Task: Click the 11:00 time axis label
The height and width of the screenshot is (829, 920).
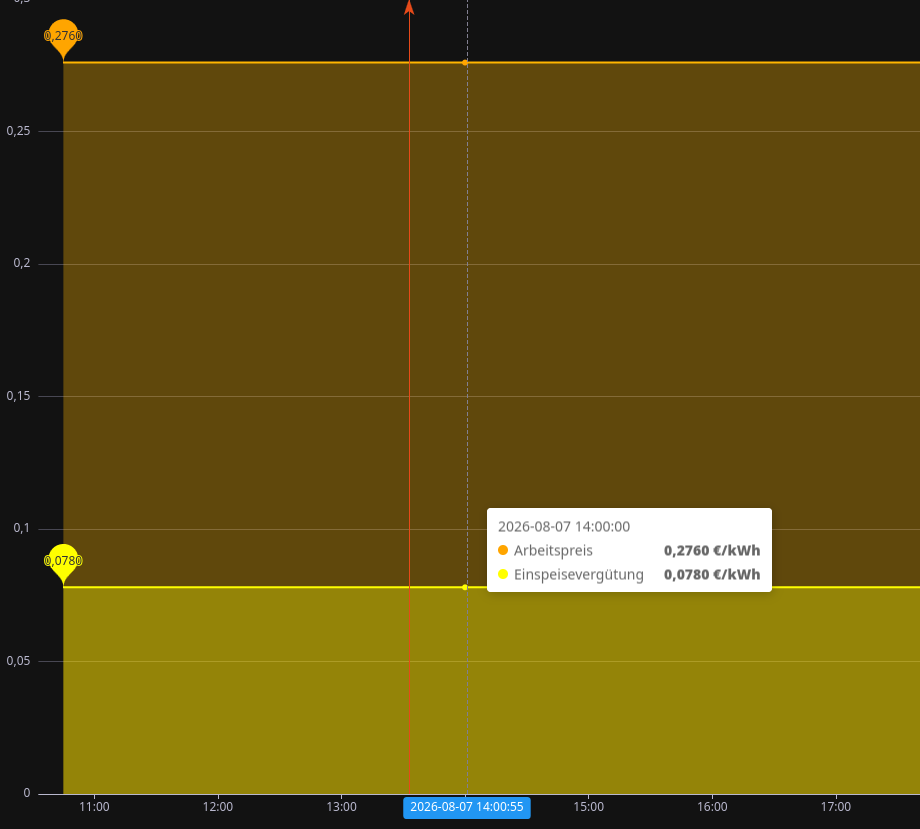Action: (94, 807)
